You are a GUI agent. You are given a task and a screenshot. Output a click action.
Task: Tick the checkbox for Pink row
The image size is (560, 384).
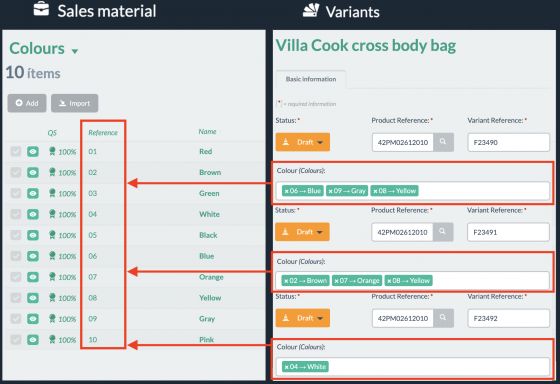tap(15, 339)
